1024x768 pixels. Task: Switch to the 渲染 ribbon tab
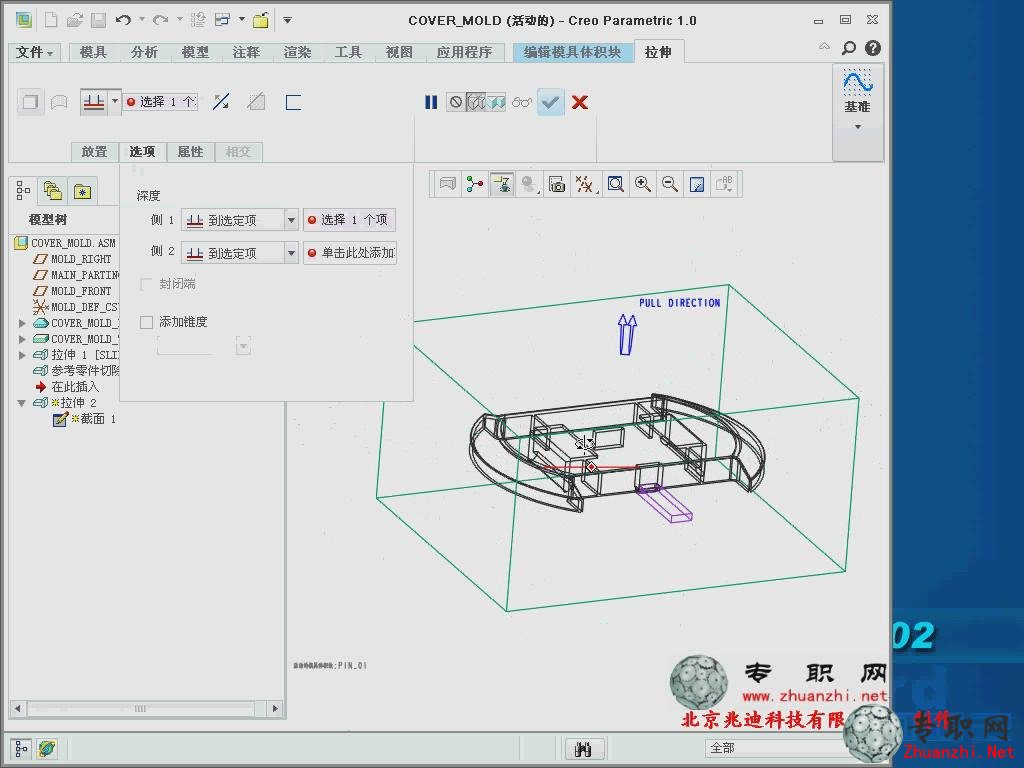tap(297, 52)
